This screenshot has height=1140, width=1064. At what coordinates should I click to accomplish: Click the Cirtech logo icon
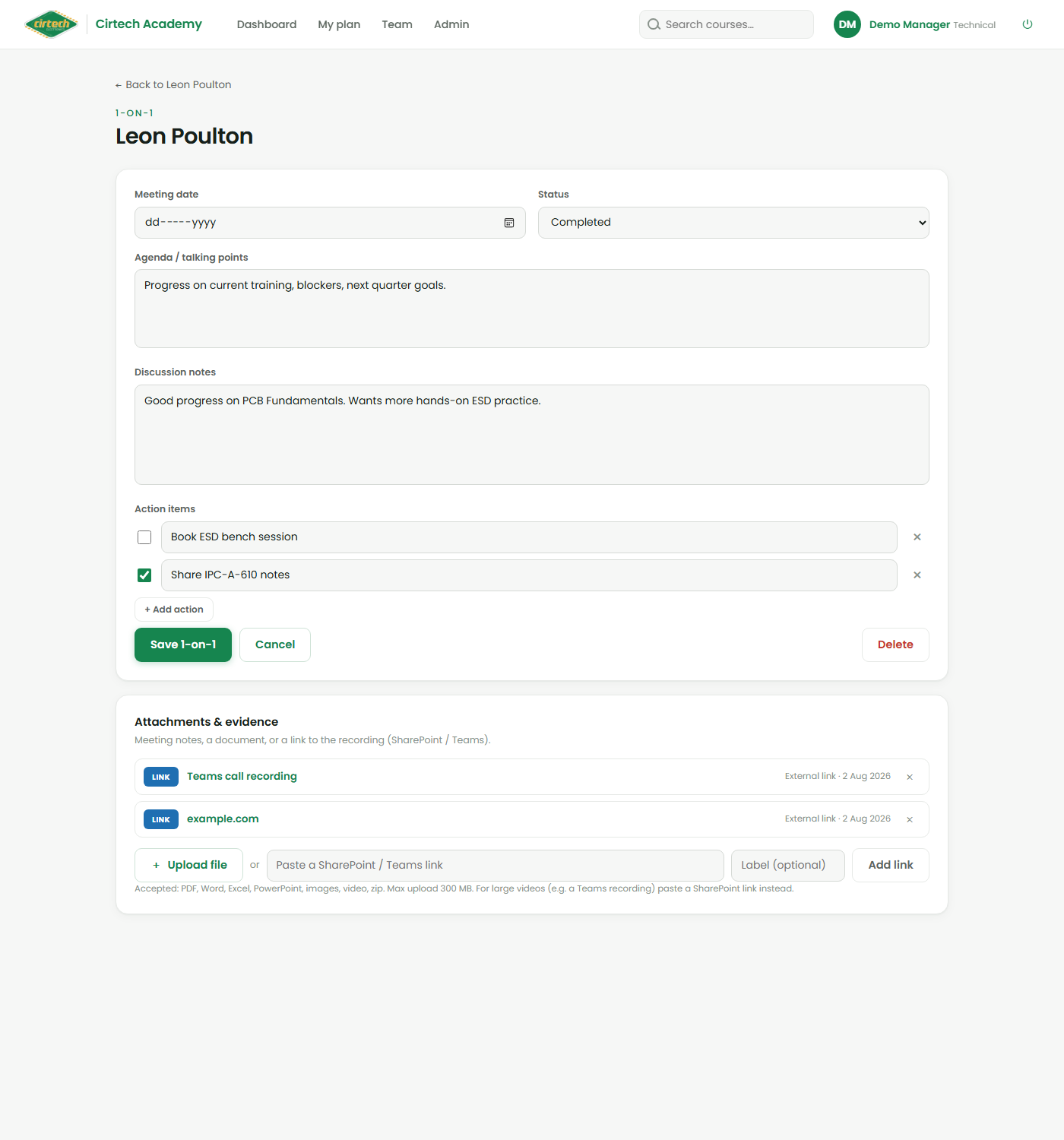[51, 24]
